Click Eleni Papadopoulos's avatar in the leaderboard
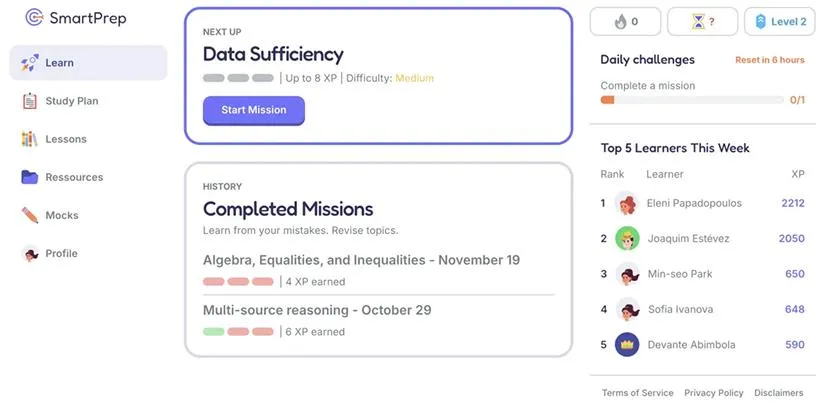828x414 pixels. (x=627, y=203)
